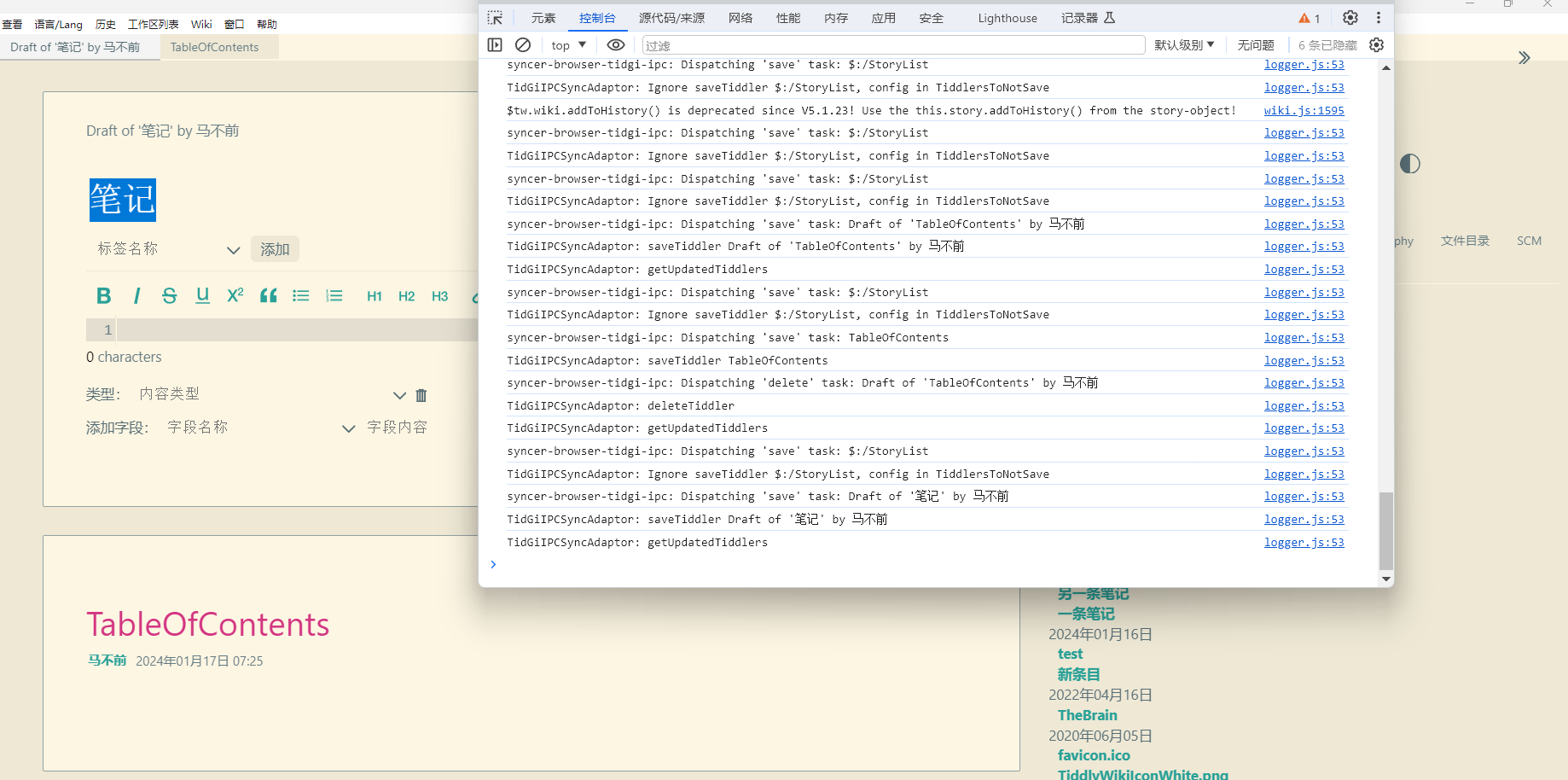Open the top context dropdown in console
The height and width of the screenshot is (780, 1568).
pos(569,45)
